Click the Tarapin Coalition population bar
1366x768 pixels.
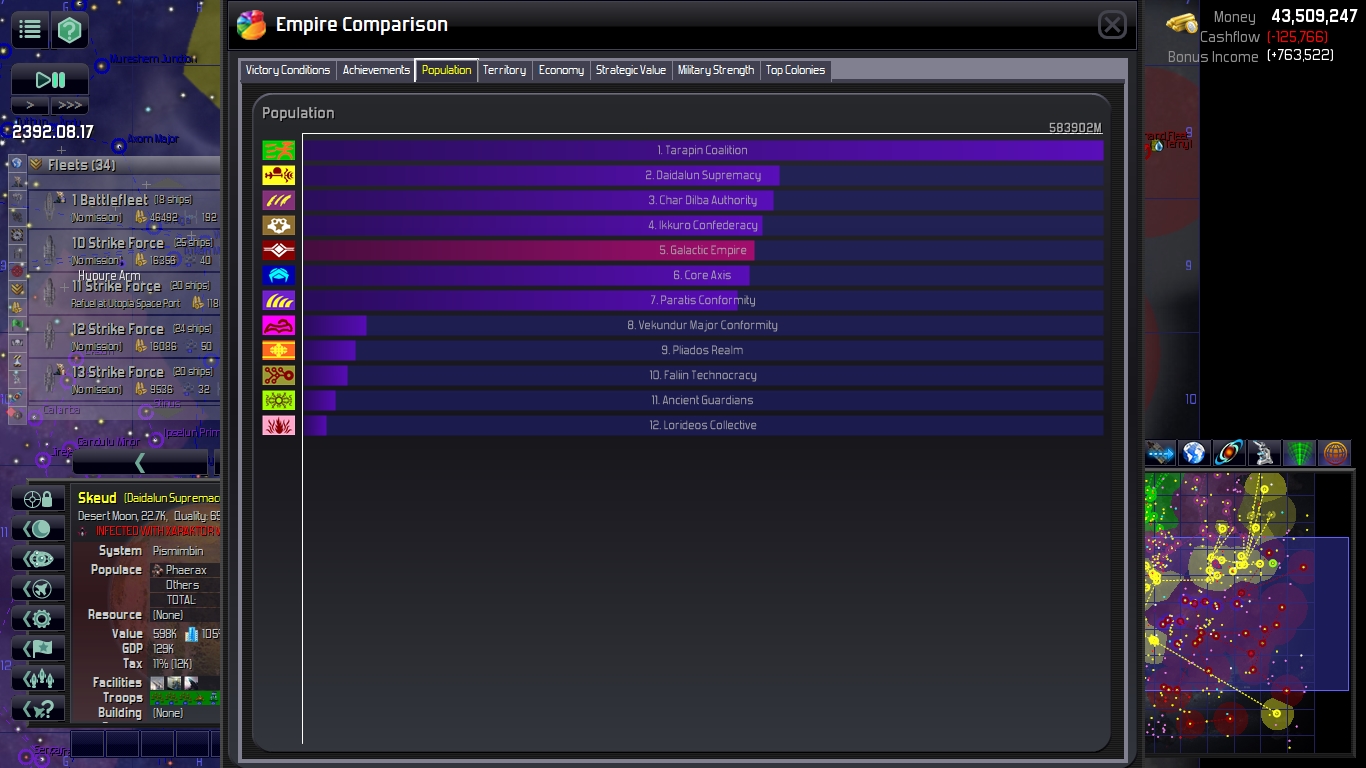coord(703,150)
